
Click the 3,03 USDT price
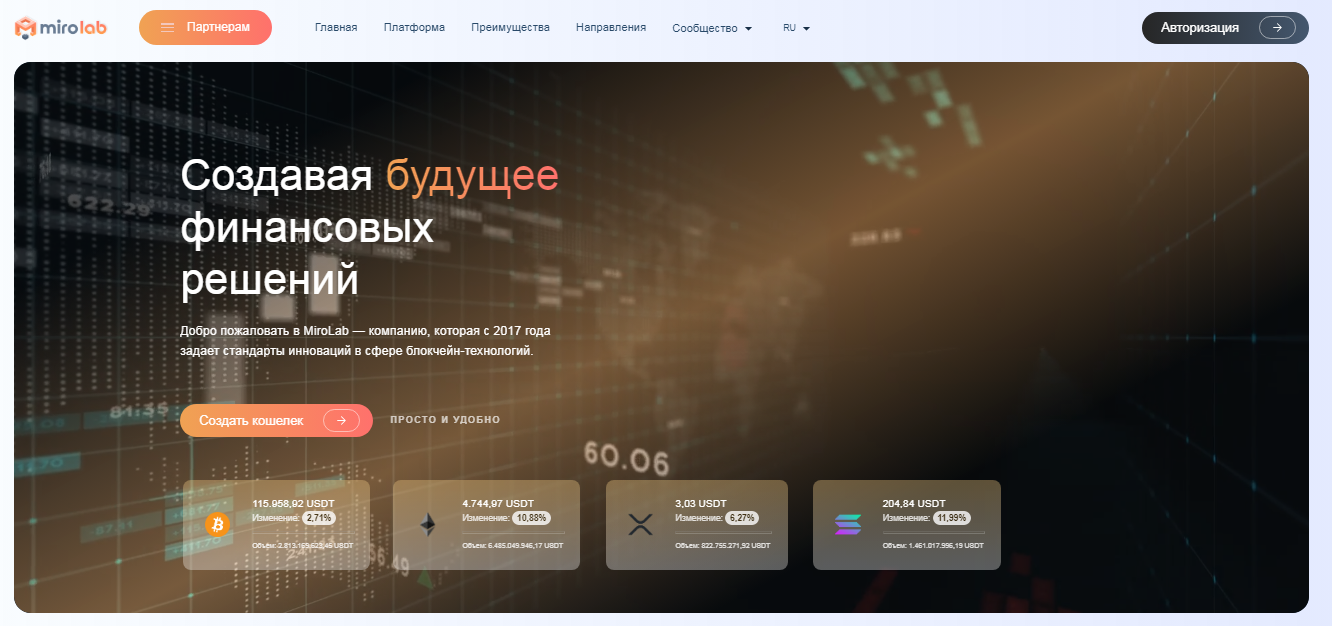point(700,504)
